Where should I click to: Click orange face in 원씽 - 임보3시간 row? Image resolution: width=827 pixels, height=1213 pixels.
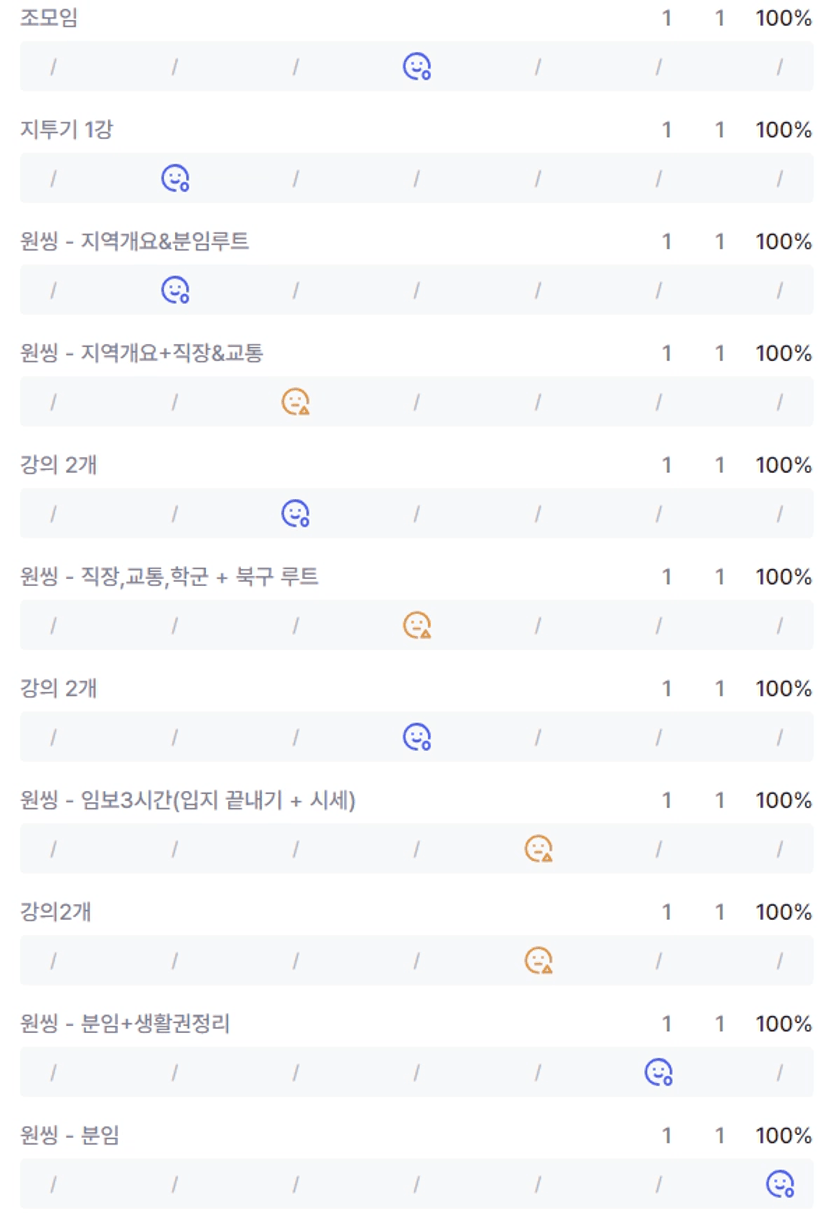pos(538,849)
